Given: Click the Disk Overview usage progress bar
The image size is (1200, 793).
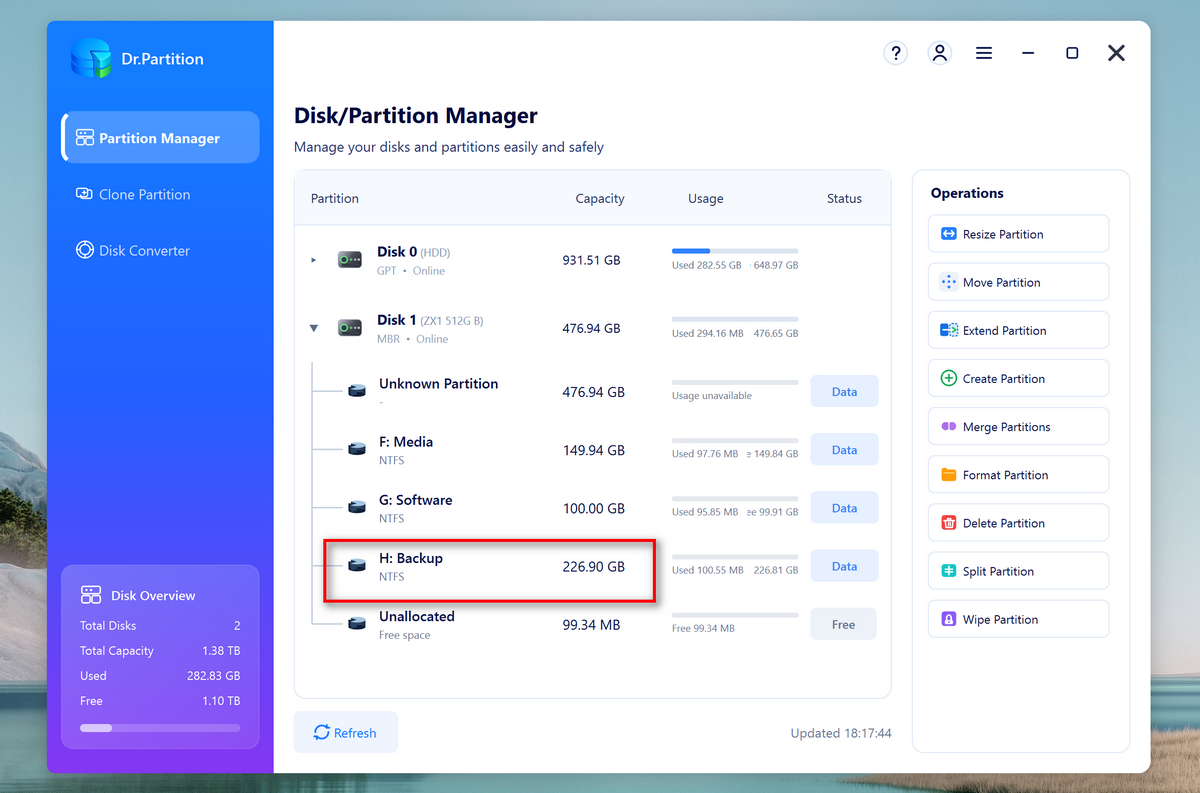Looking at the screenshot, I should pos(160,728).
